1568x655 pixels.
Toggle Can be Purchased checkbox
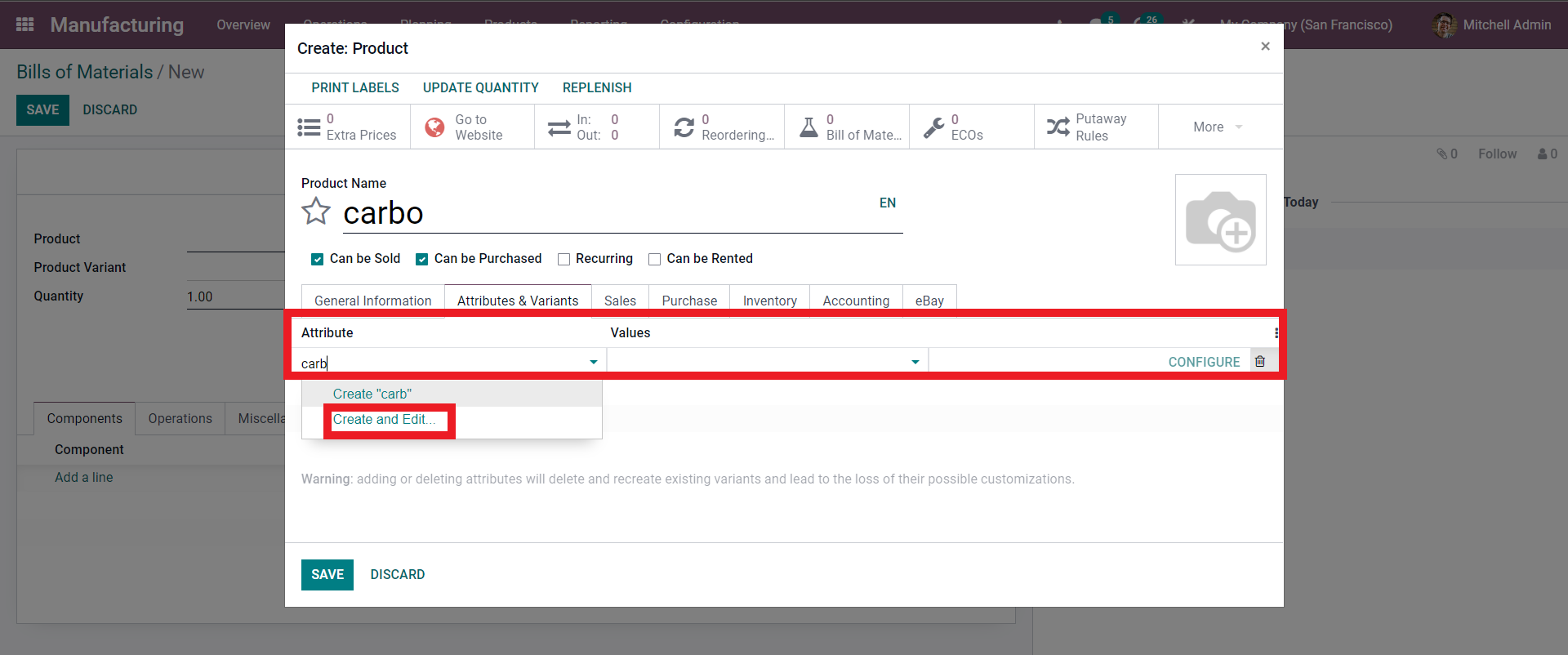point(421,259)
